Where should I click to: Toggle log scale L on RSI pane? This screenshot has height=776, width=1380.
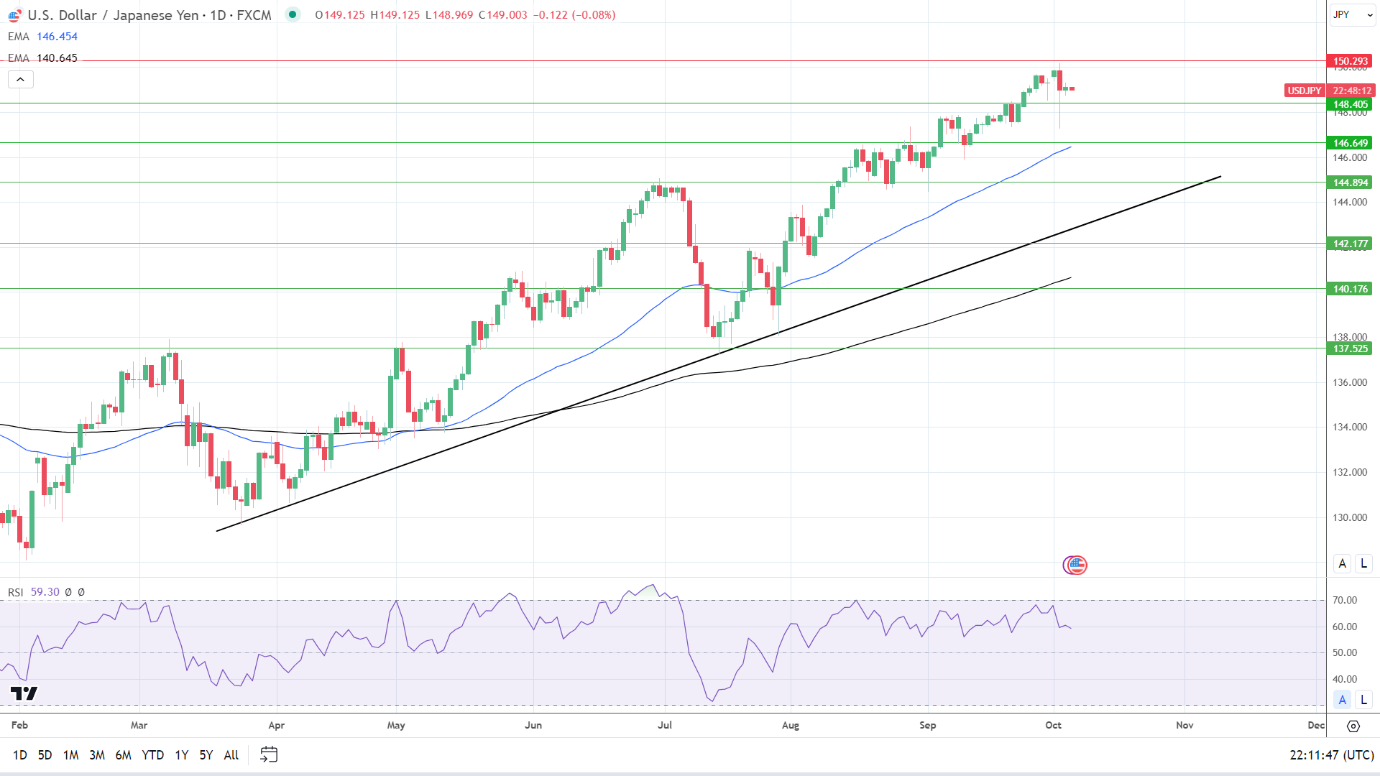1363,699
